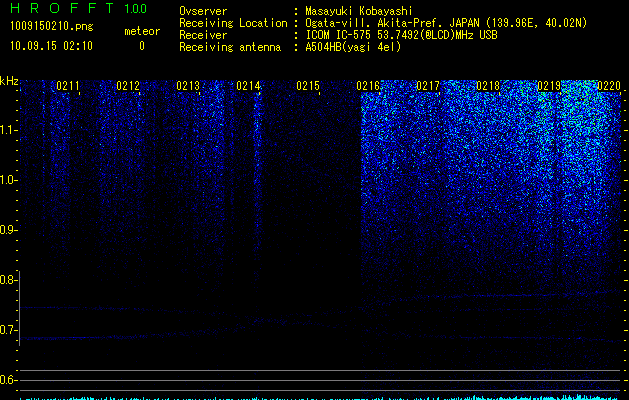This screenshot has width=629, height=400.
Task: Click the 0219 time marker
Action: click(x=549, y=86)
